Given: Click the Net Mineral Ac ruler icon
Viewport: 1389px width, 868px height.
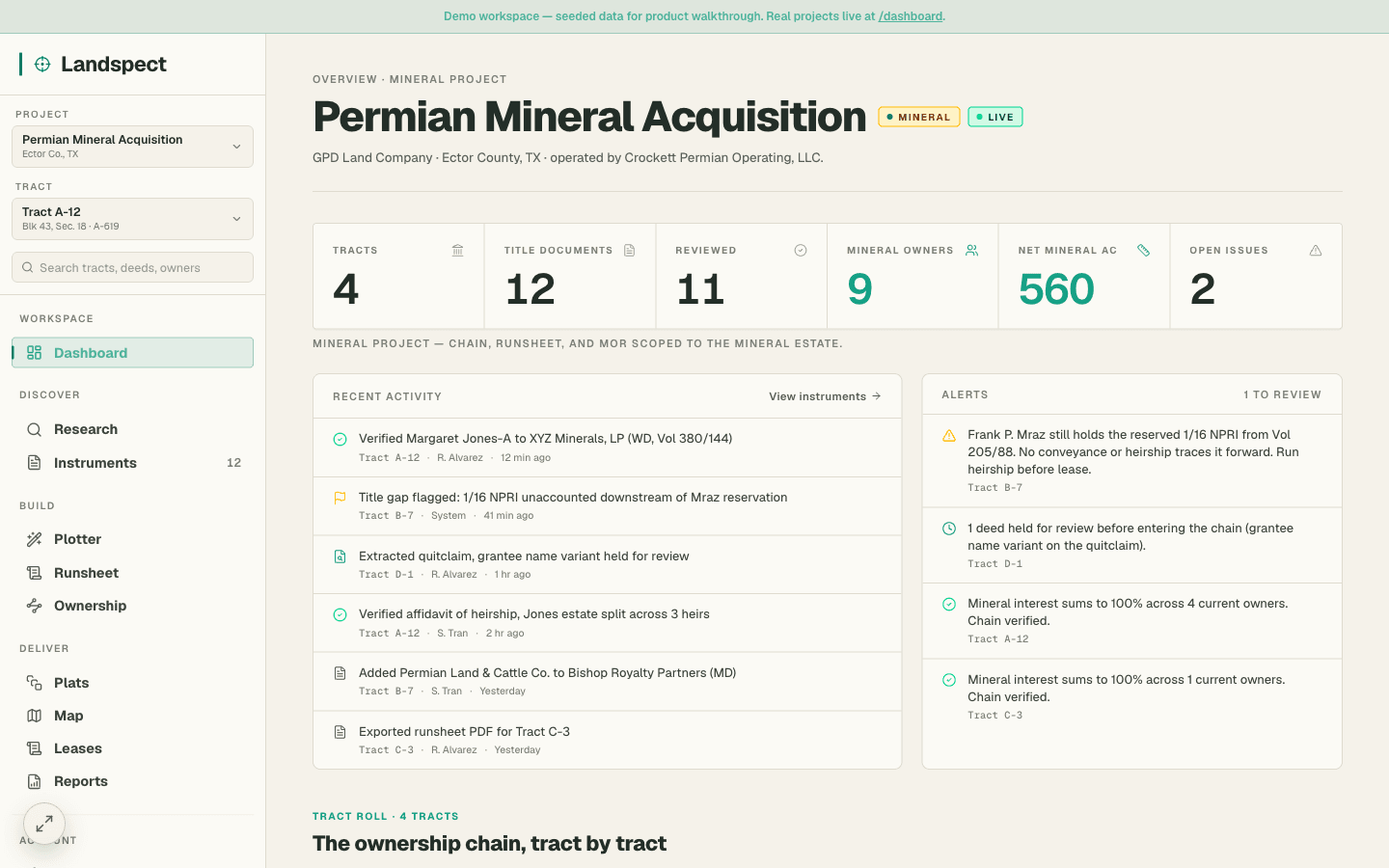Looking at the screenshot, I should [1144, 251].
